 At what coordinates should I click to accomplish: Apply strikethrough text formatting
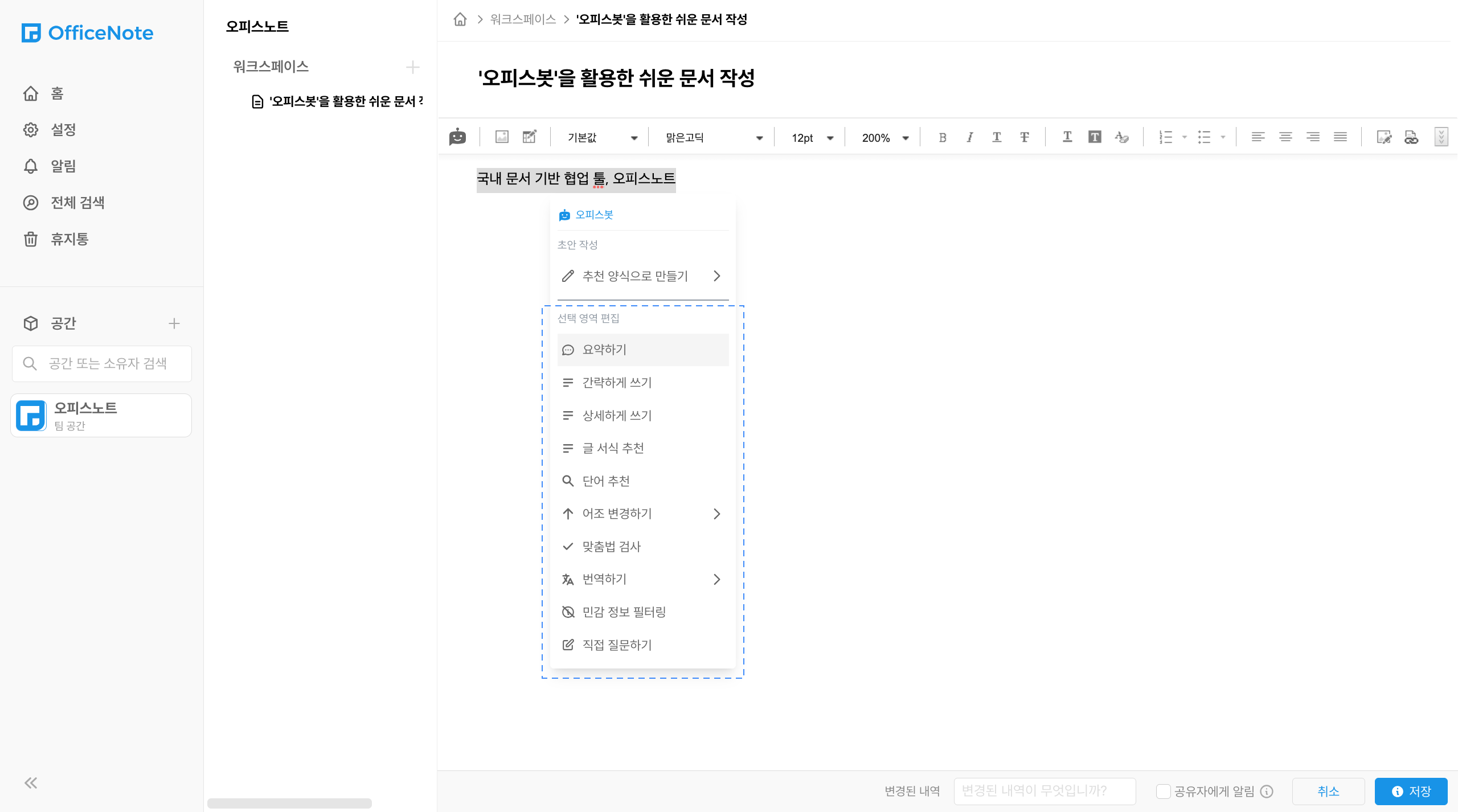(x=1024, y=137)
